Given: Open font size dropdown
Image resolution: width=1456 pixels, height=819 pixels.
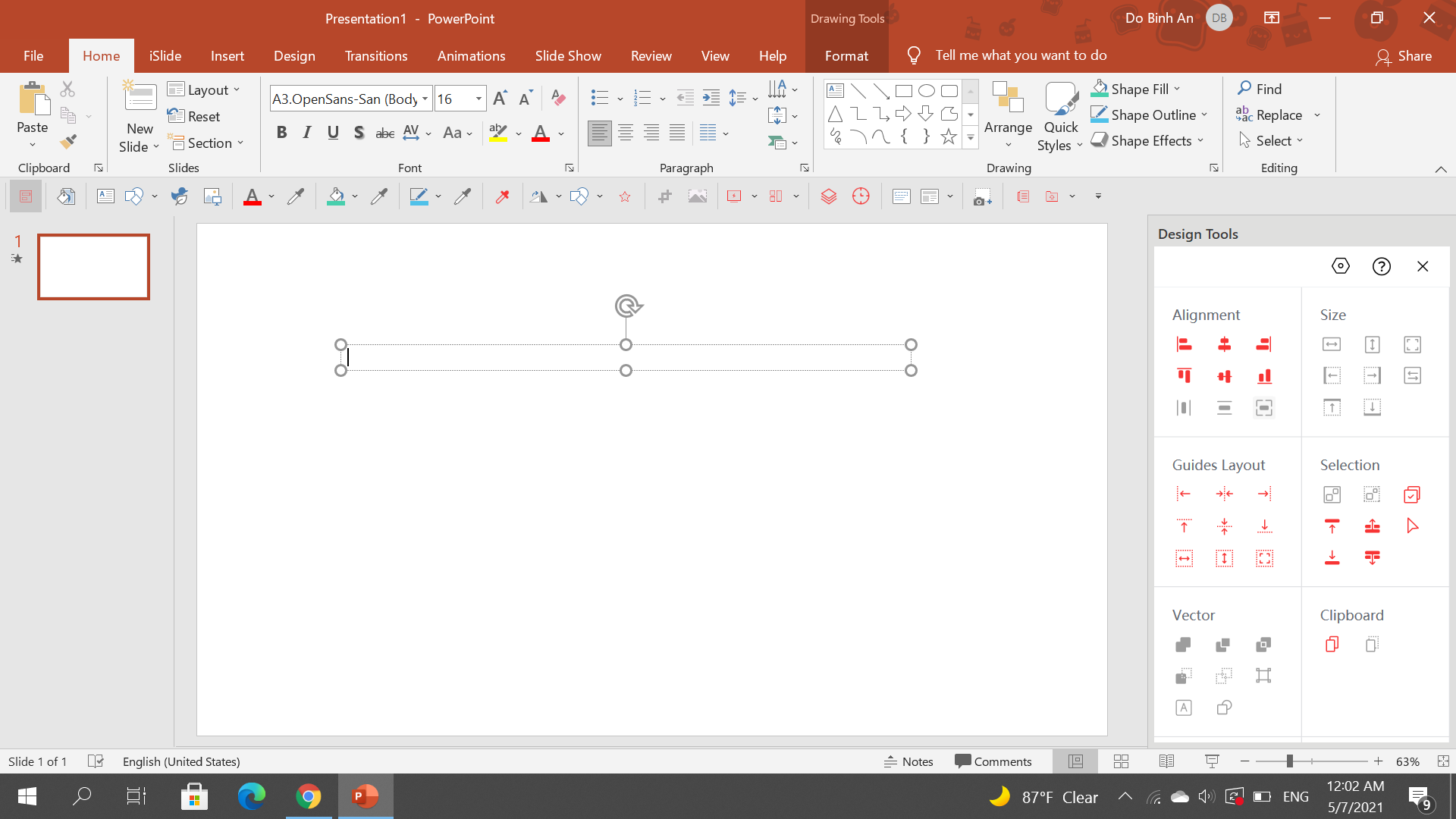Looking at the screenshot, I should click(479, 99).
